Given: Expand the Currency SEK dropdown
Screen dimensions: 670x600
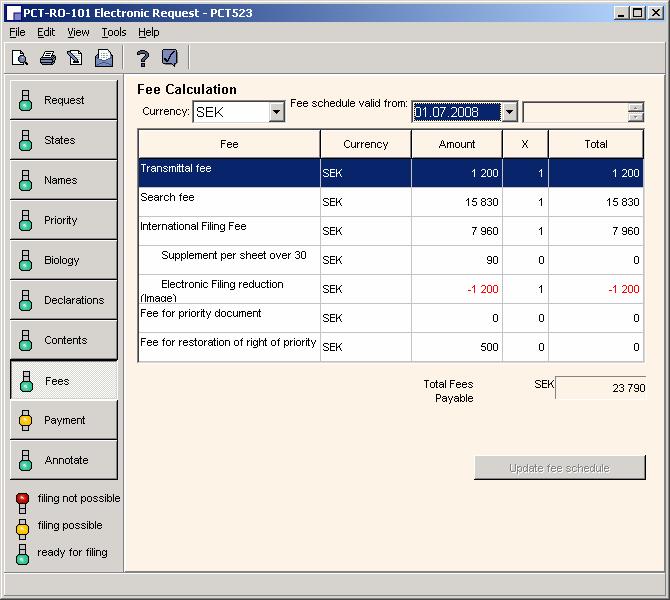Looking at the screenshot, I should tap(276, 112).
